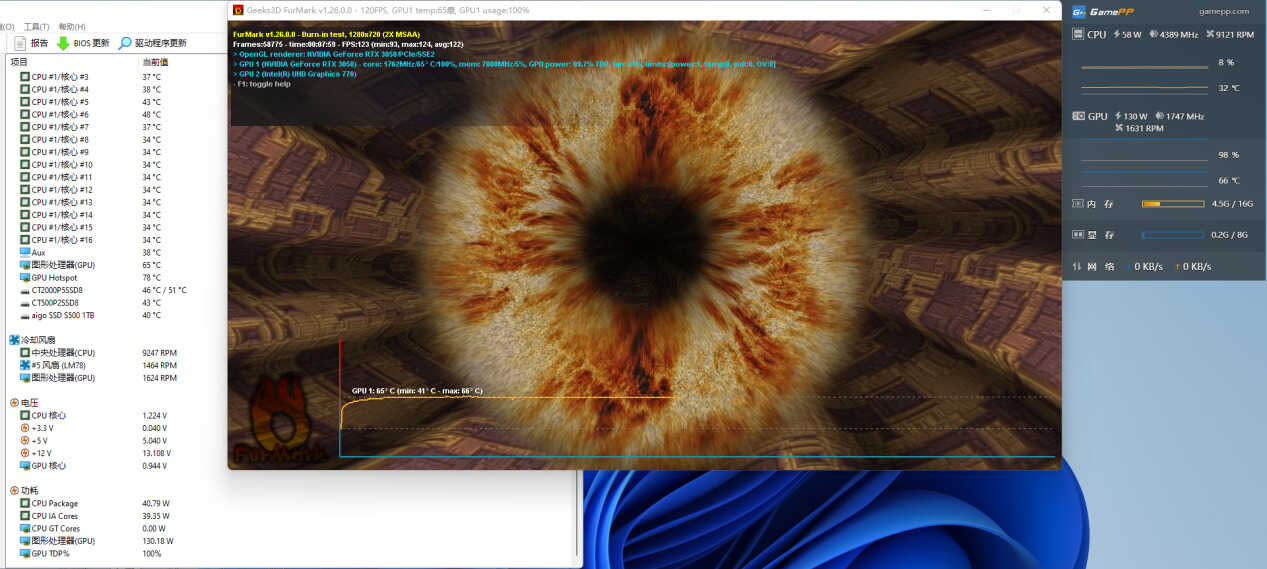
Task: Click the 当前值 column header
Action: pyautogui.click(x=155, y=62)
